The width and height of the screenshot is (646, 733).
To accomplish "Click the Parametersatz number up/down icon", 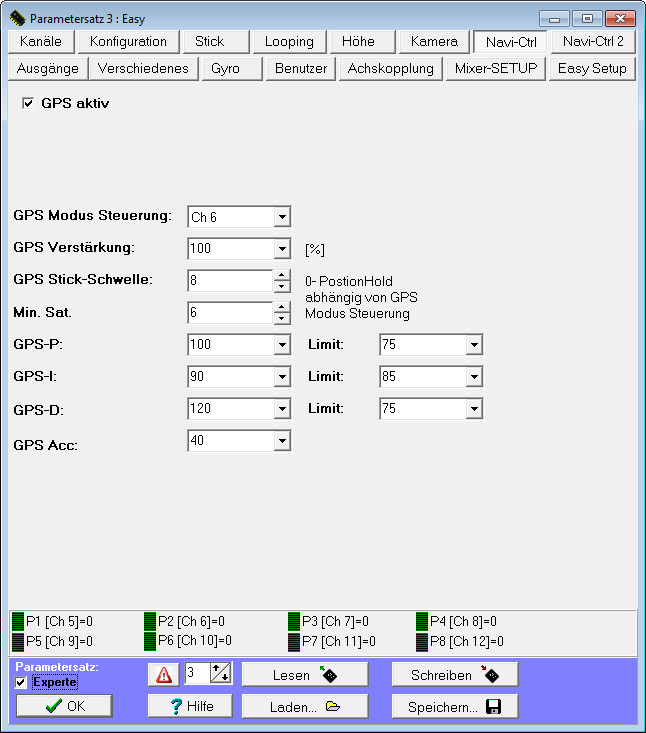I will point(220,675).
